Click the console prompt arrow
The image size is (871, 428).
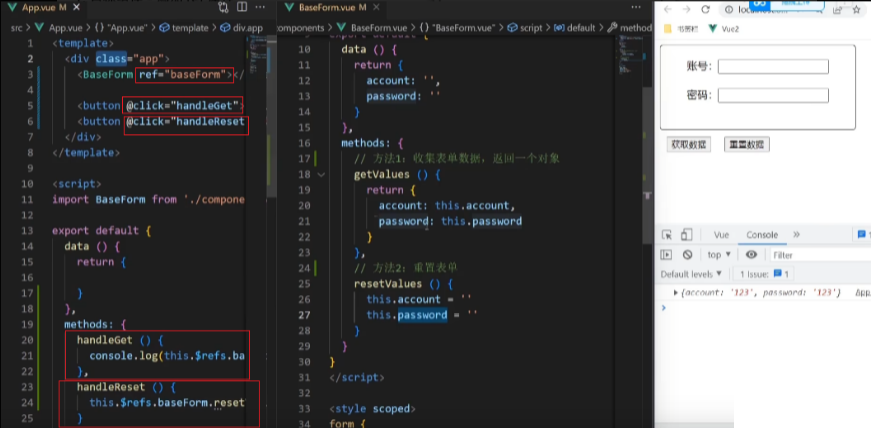click(664, 307)
